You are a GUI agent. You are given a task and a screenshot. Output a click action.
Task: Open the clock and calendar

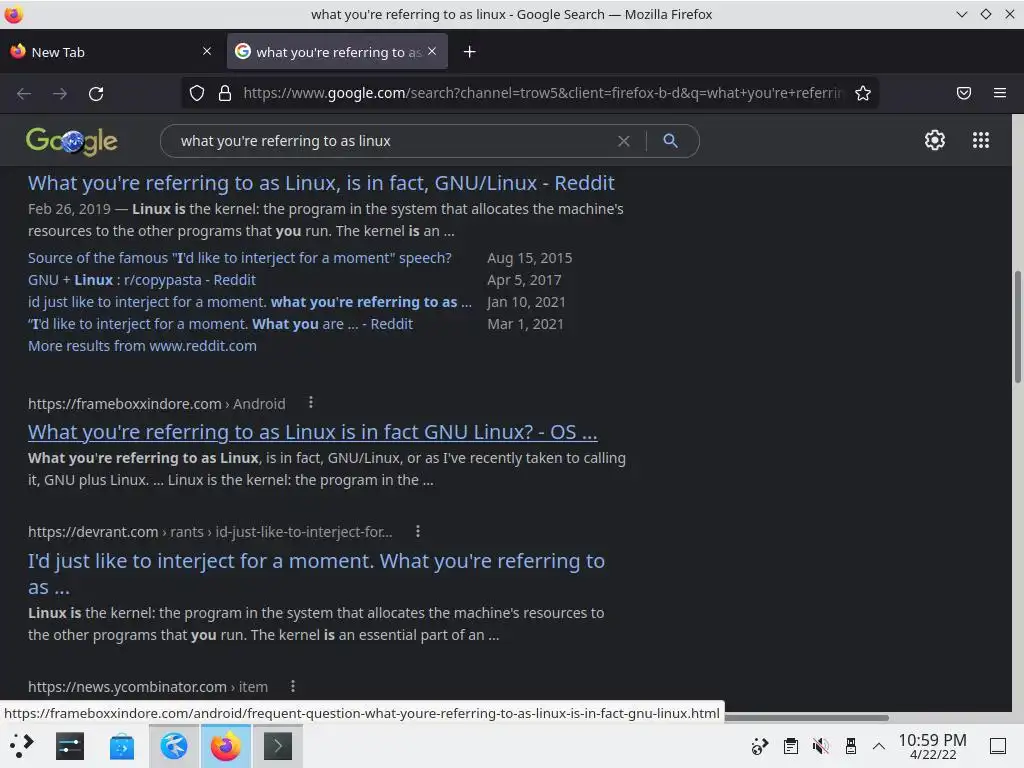[x=933, y=746]
